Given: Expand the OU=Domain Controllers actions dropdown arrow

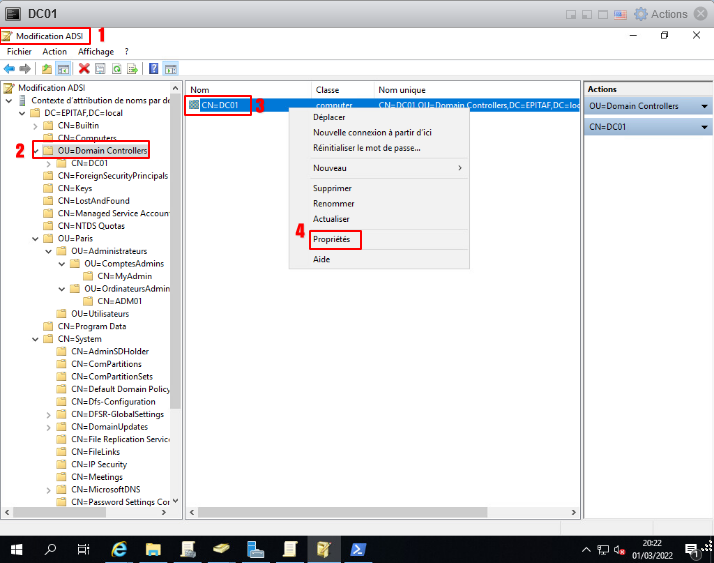Looking at the screenshot, I should coord(704,106).
